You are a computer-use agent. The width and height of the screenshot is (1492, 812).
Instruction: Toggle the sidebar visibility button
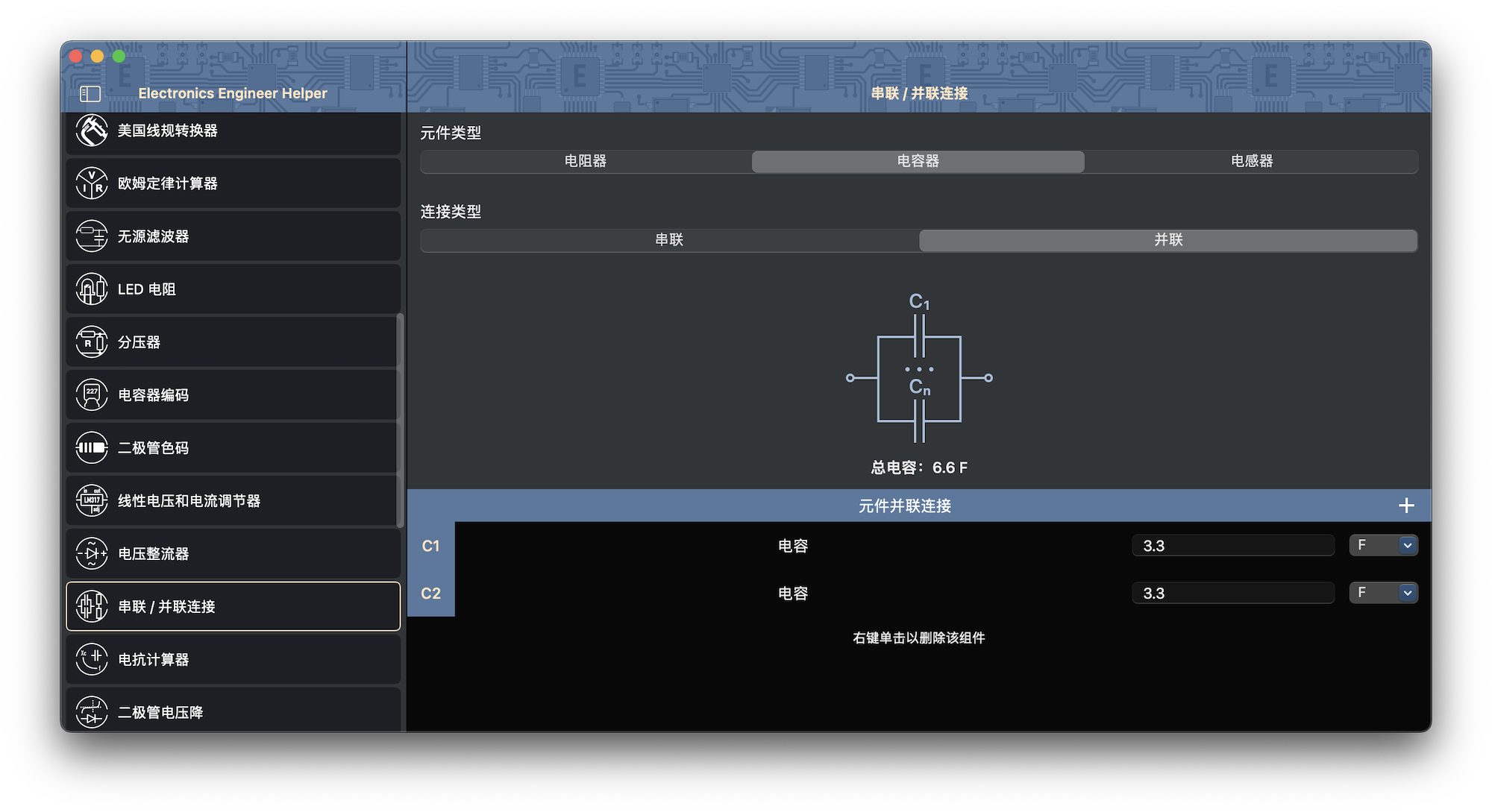(90, 93)
